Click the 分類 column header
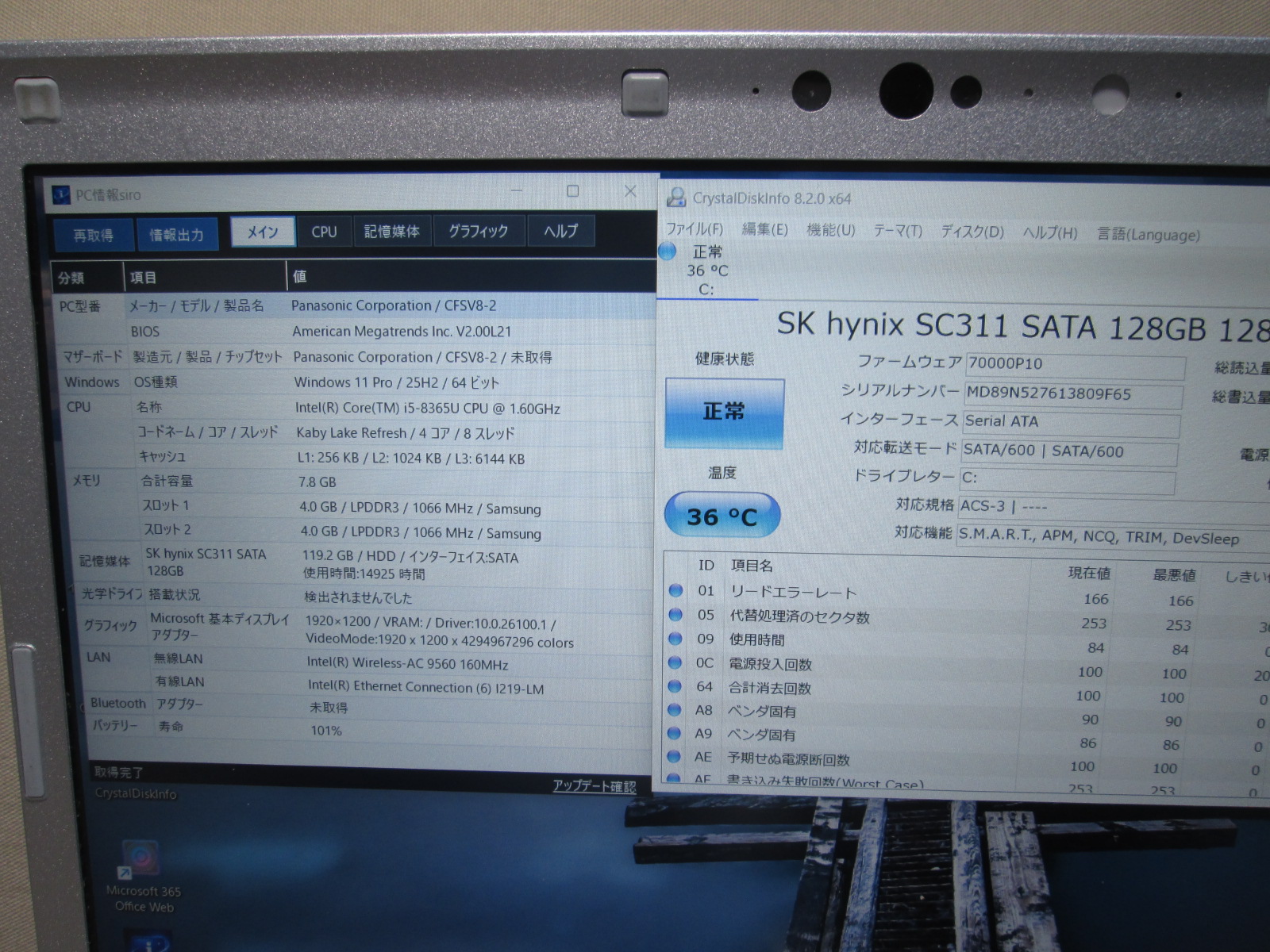1270x952 pixels. click(x=88, y=277)
